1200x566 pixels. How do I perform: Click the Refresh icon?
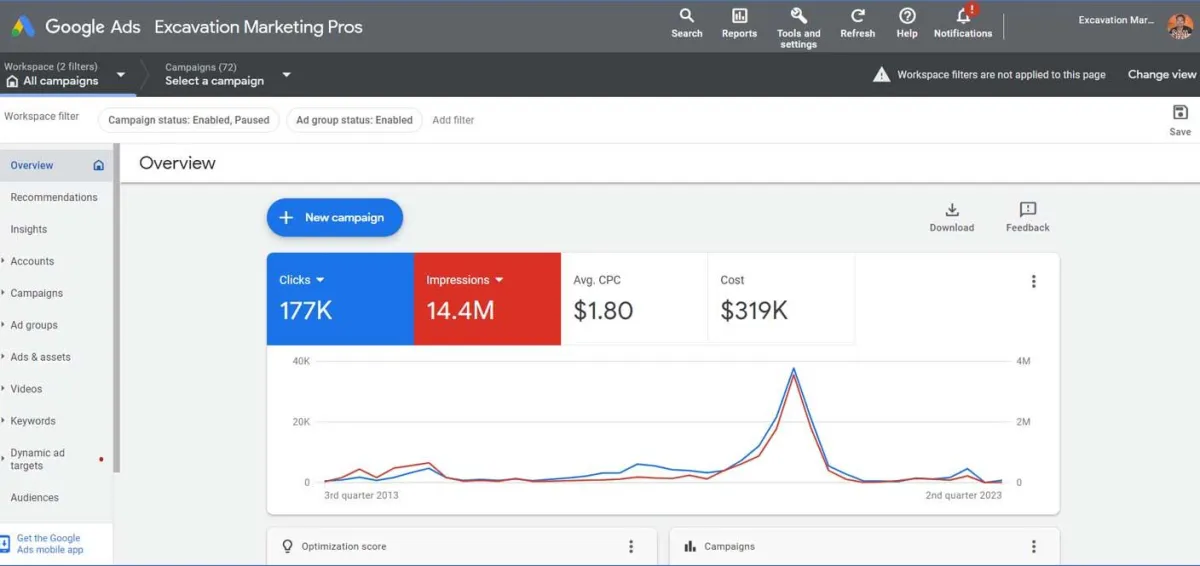858,15
